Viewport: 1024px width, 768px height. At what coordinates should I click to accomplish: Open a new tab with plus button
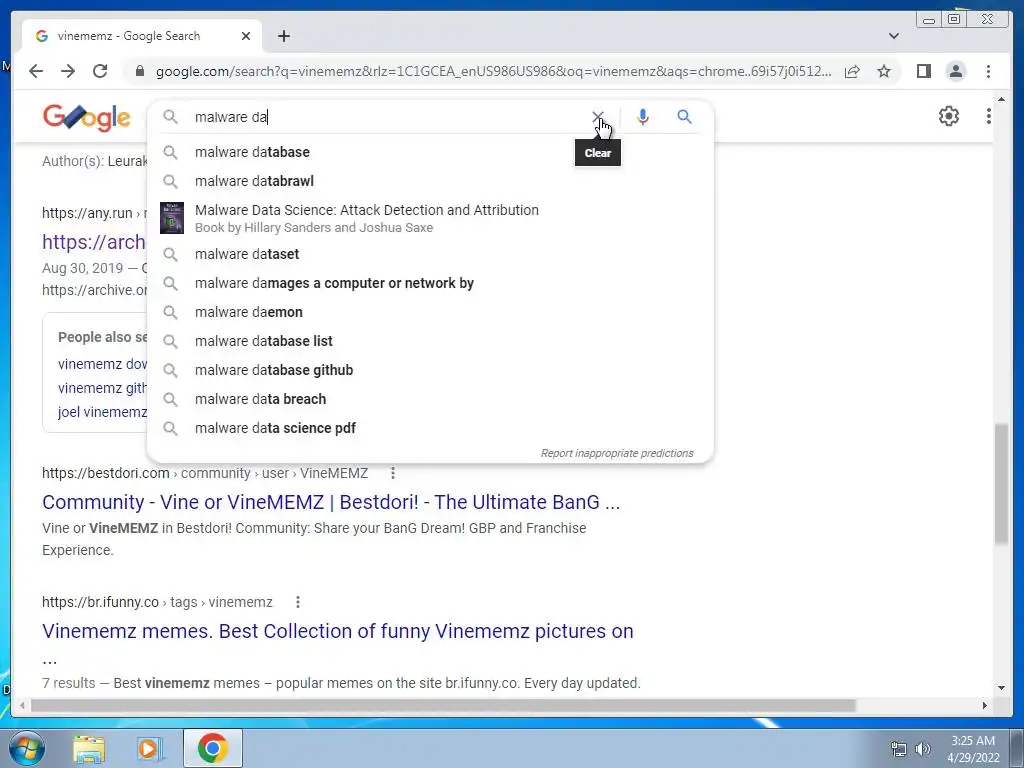click(283, 36)
